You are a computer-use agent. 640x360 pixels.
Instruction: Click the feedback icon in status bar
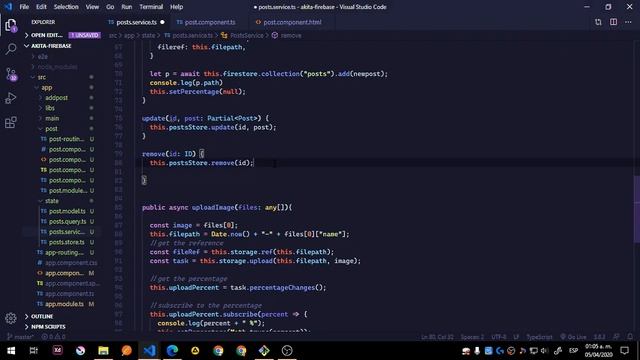pyautogui.click(x=616, y=337)
